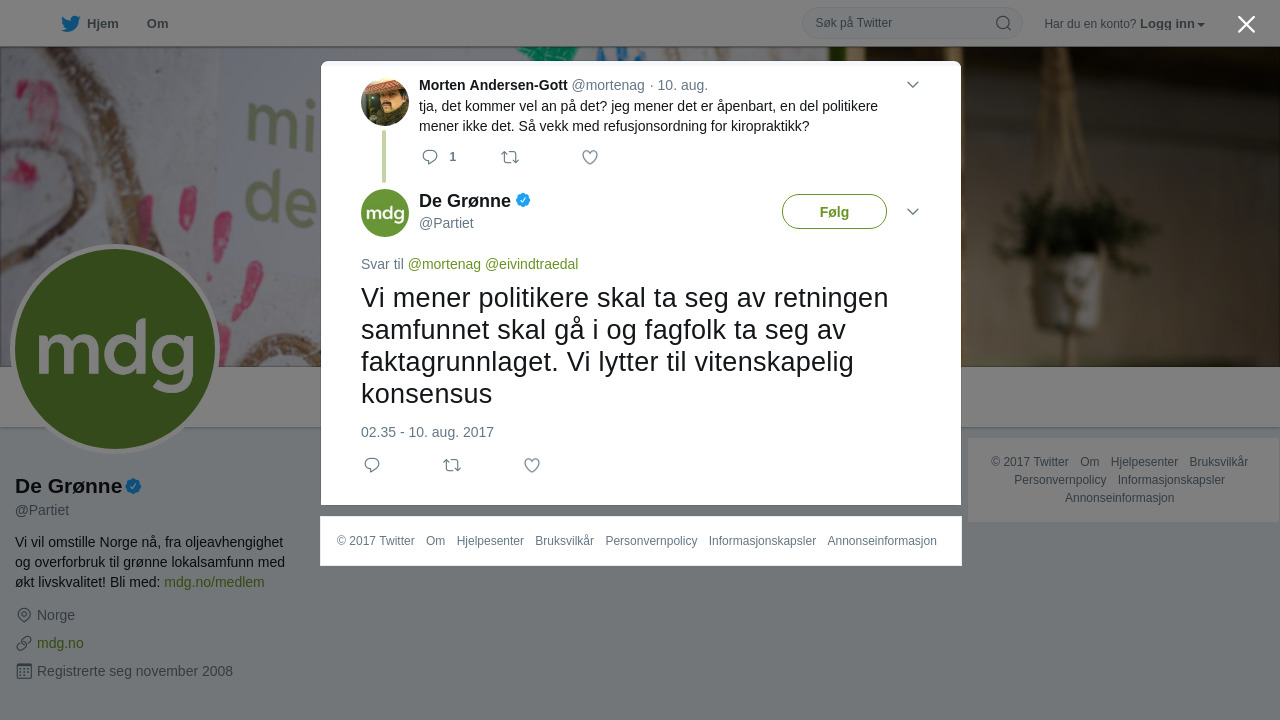Image resolution: width=1280 pixels, height=720 pixels.
Task: Expand options chevron beside Følg button
Action: [913, 212]
